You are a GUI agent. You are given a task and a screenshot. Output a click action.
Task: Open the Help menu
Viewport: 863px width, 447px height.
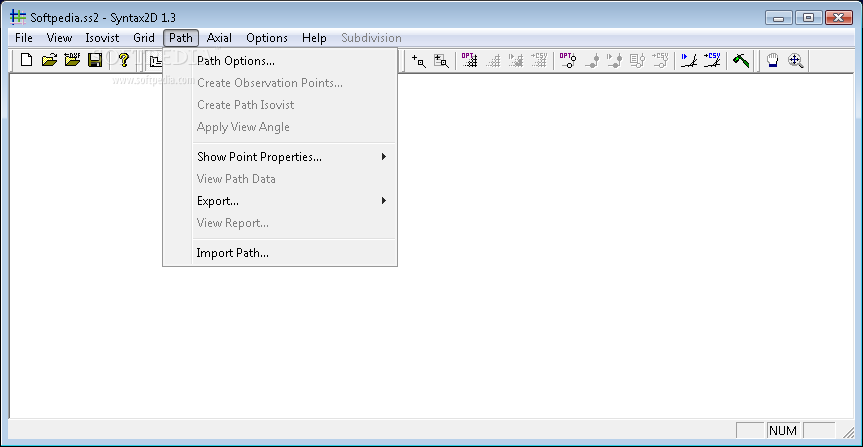[x=314, y=38]
